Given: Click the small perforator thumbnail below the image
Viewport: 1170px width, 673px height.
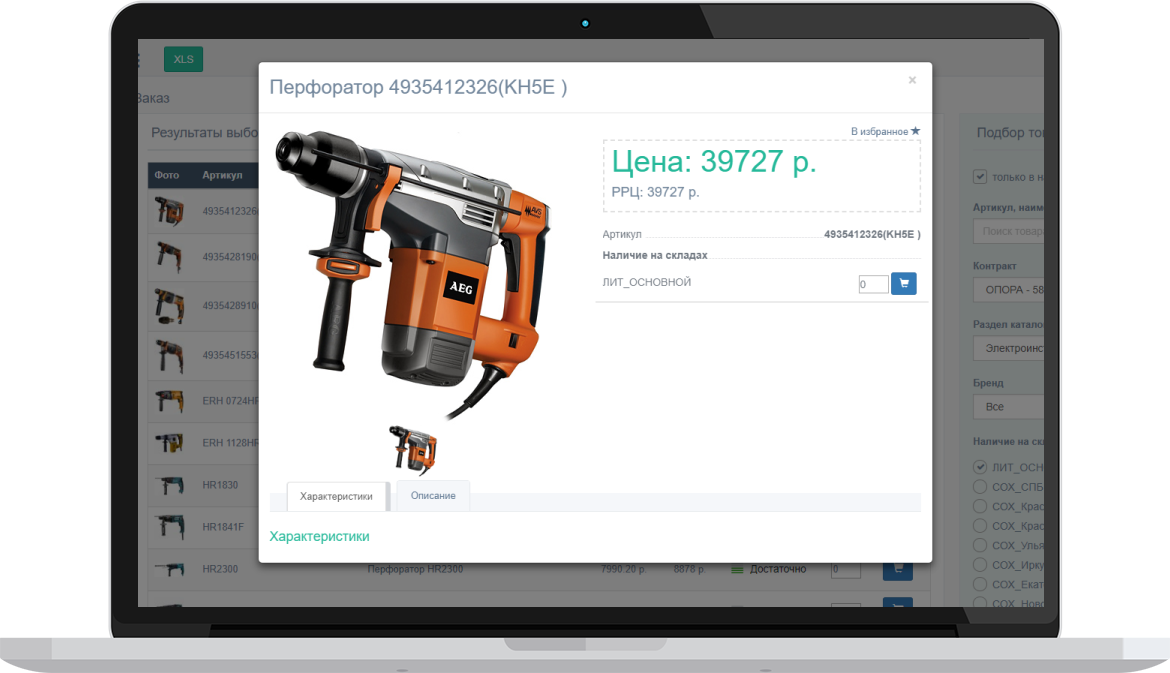Looking at the screenshot, I should point(413,450).
